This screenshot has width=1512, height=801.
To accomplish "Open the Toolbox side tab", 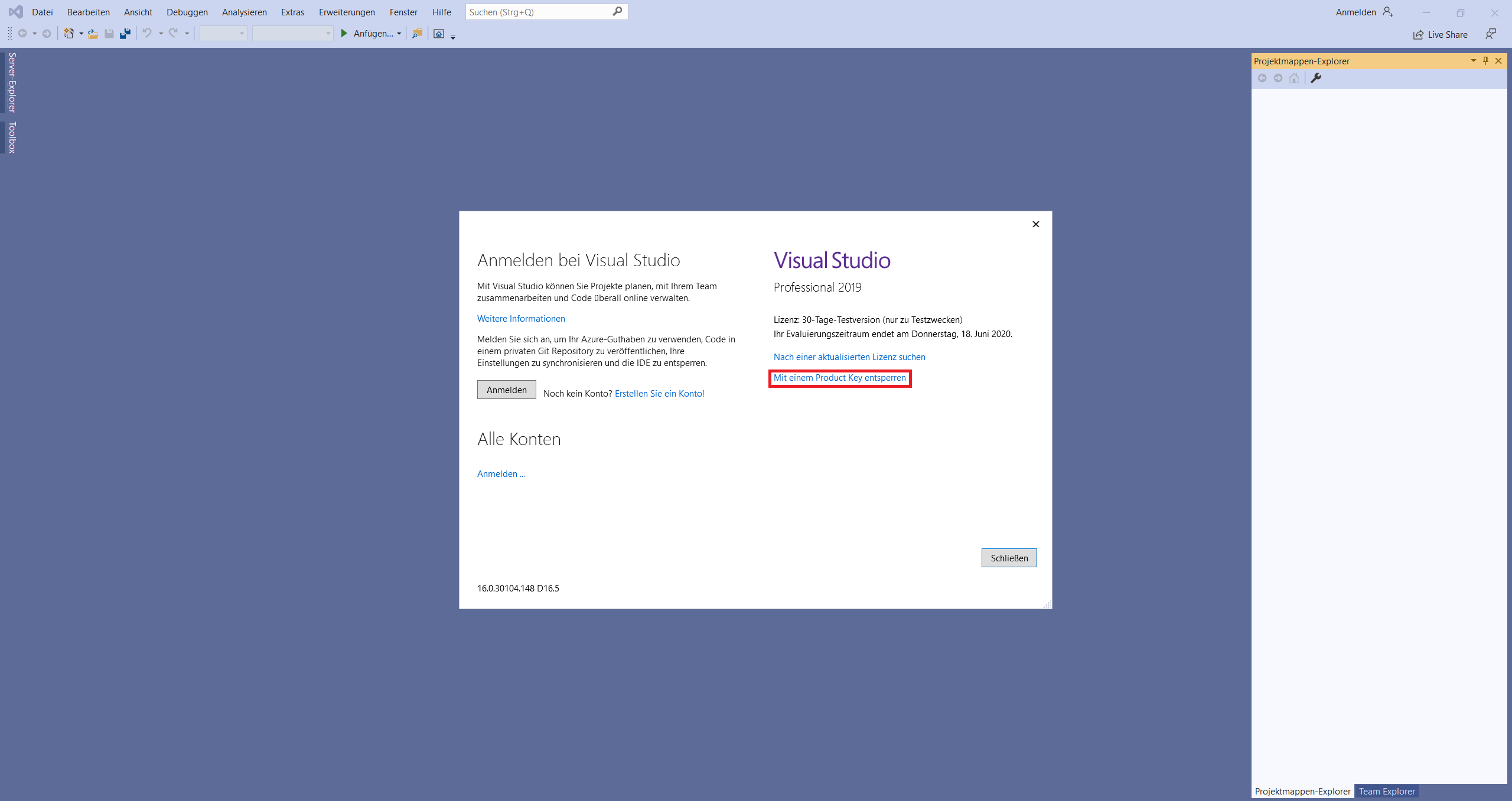I will 12,138.
